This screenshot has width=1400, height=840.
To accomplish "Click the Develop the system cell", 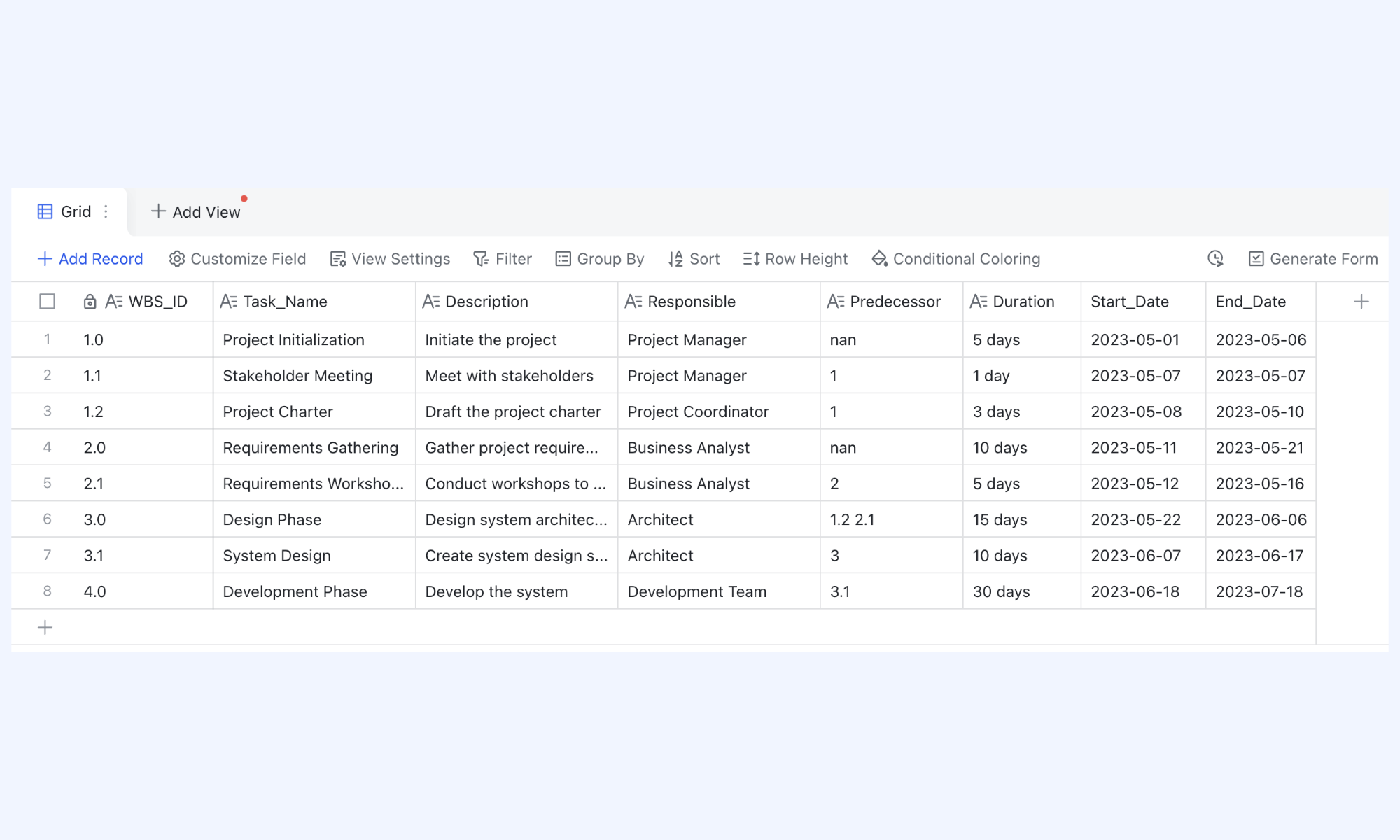I will click(x=517, y=591).
